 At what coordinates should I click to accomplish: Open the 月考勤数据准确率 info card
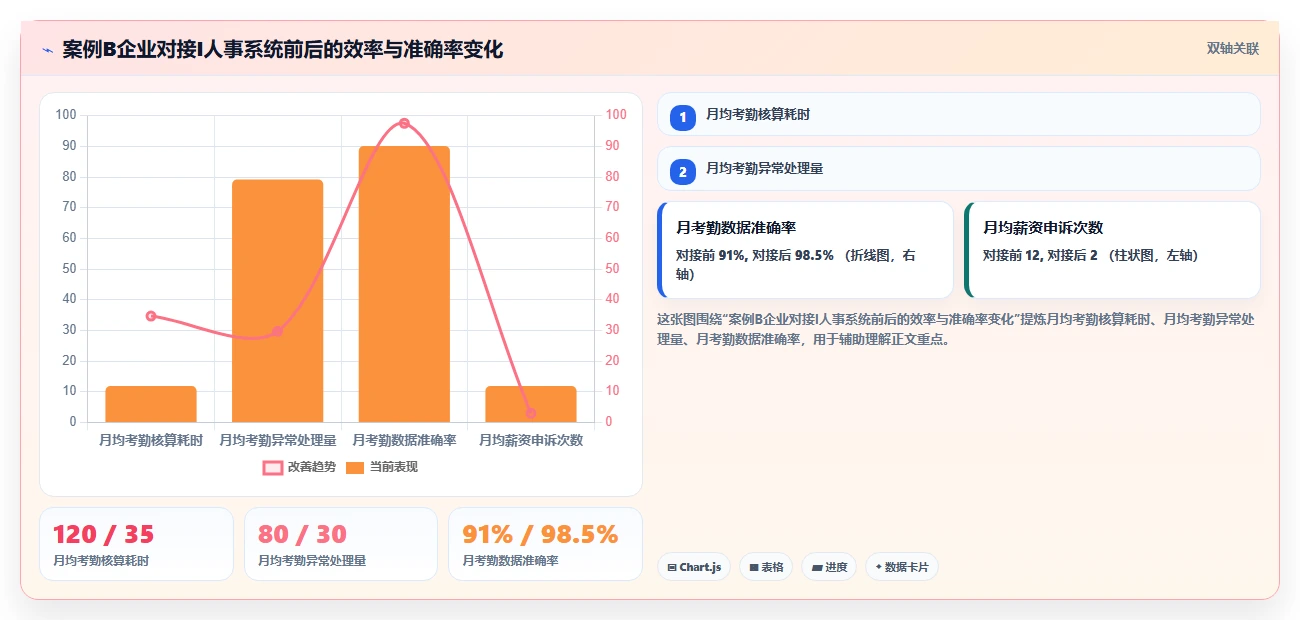[x=805, y=250]
